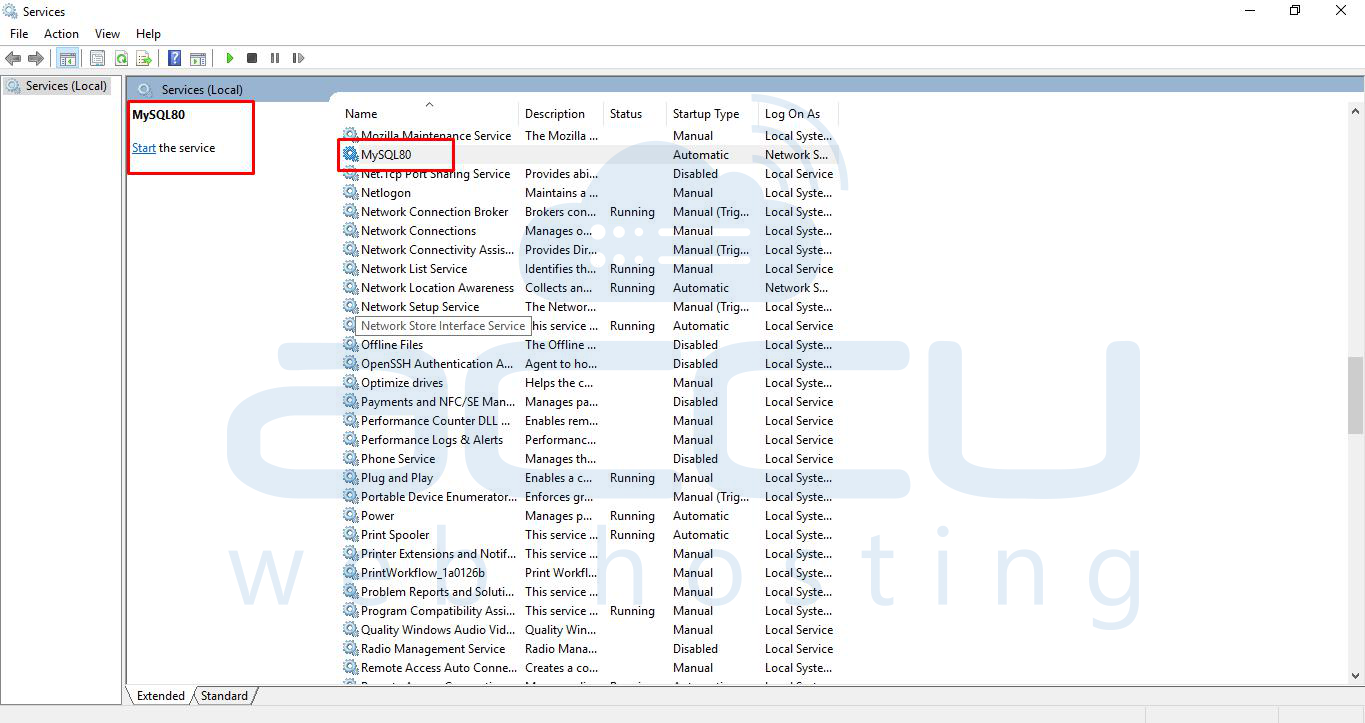Click the Print Spooler gear icon

350,534
